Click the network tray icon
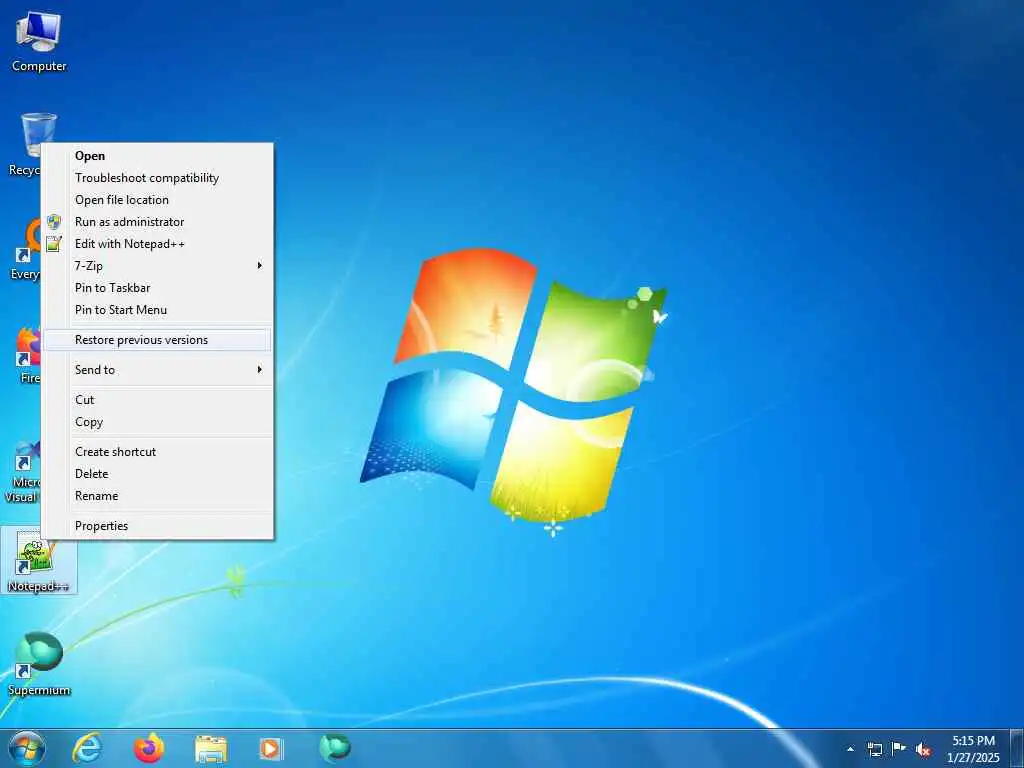 874,749
